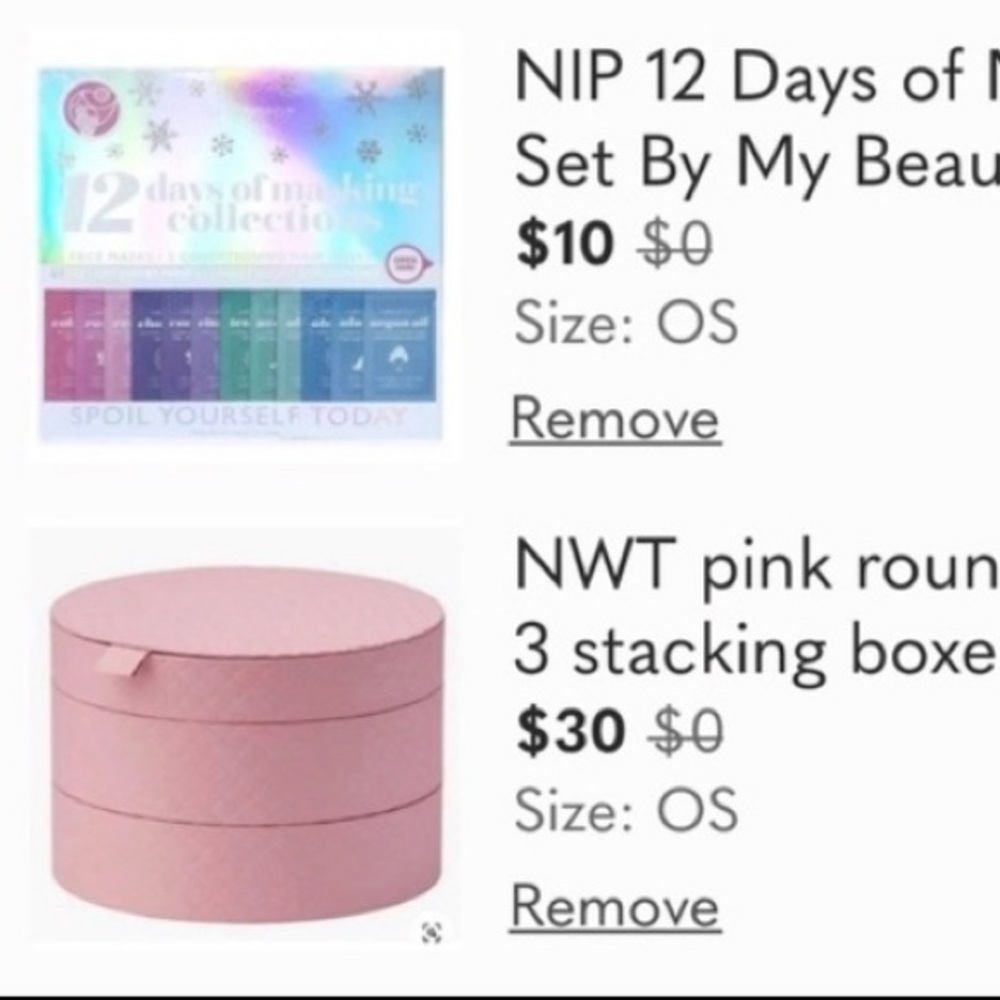Click the $30 price
The width and height of the screenshot is (1000, 1000).
click(x=568, y=733)
